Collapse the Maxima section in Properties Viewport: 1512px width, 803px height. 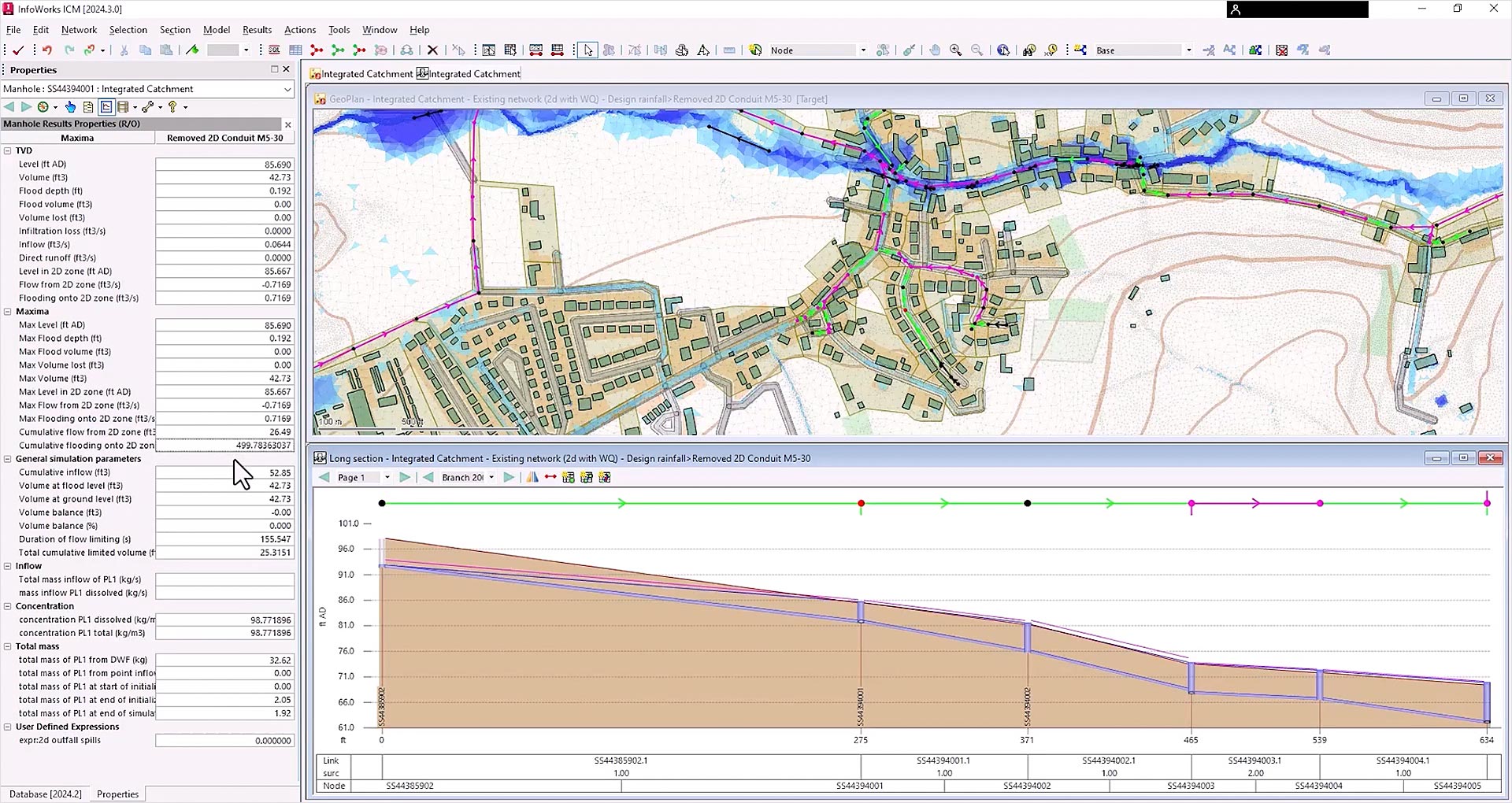pyautogui.click(x=9, y=311)
